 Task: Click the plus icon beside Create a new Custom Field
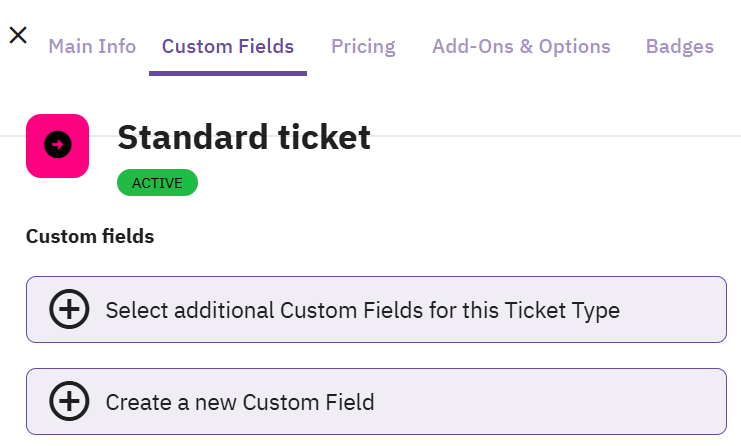[69, 402]
